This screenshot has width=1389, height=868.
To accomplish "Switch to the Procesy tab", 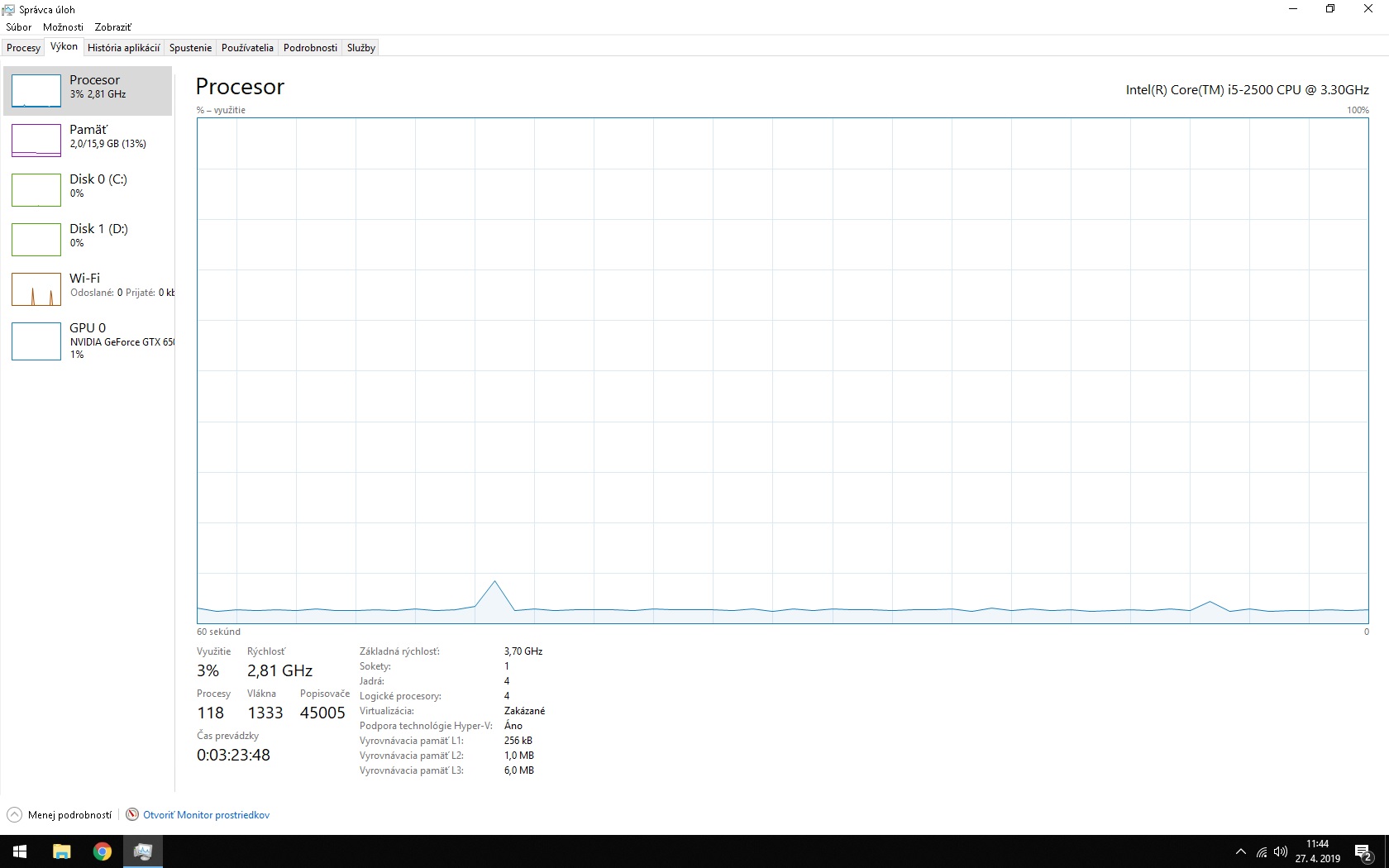I will coord(23,48).
